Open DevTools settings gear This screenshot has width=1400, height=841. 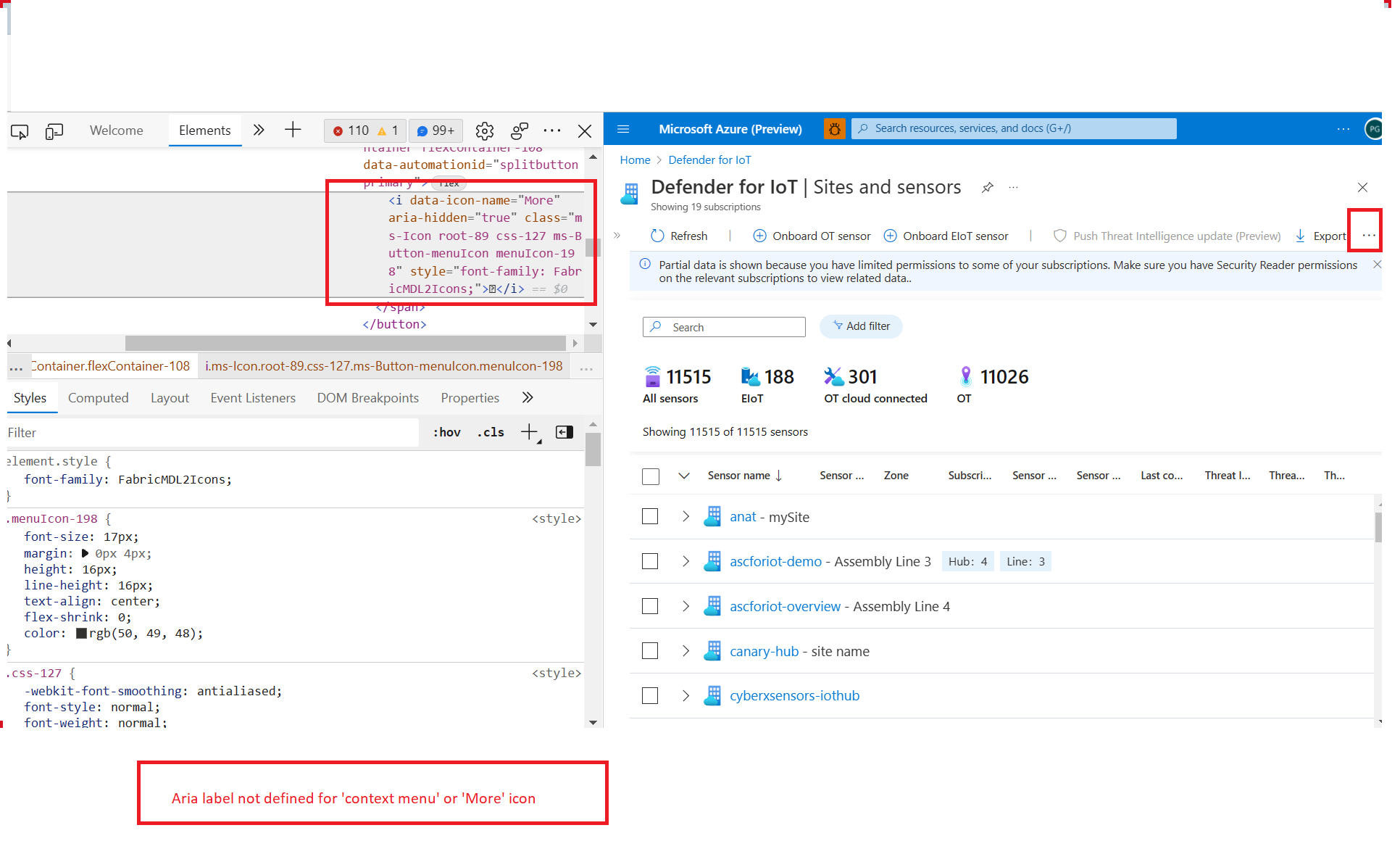click(x=485, y=131)
